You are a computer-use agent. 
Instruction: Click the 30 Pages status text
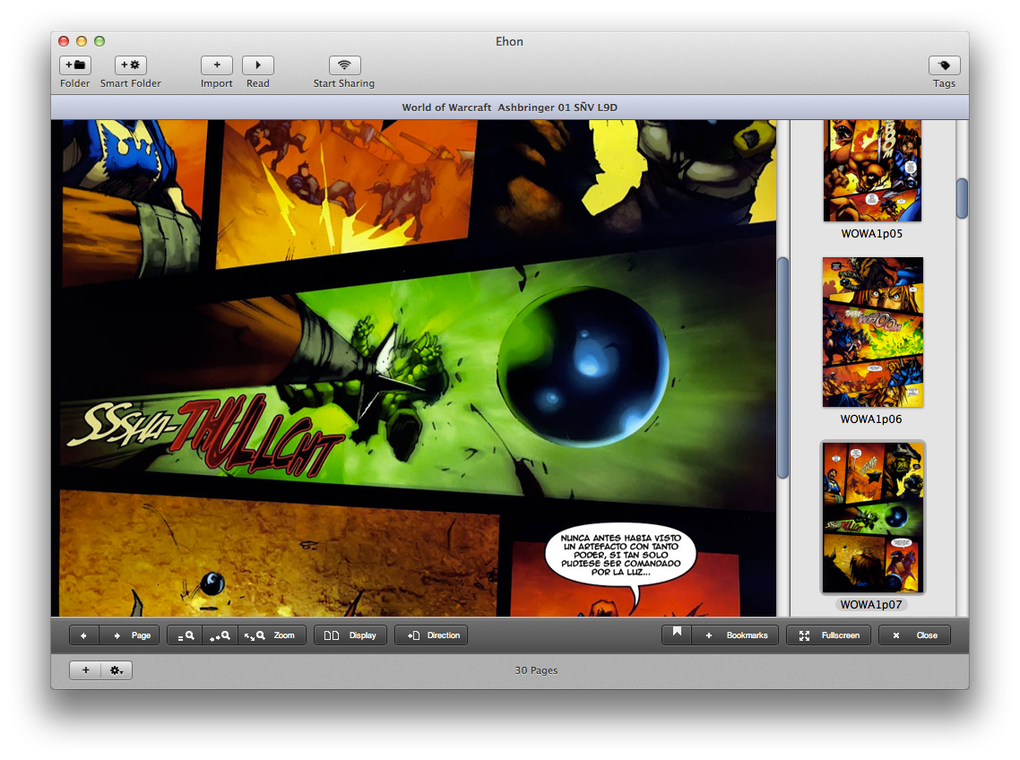(x=536, y=670)
